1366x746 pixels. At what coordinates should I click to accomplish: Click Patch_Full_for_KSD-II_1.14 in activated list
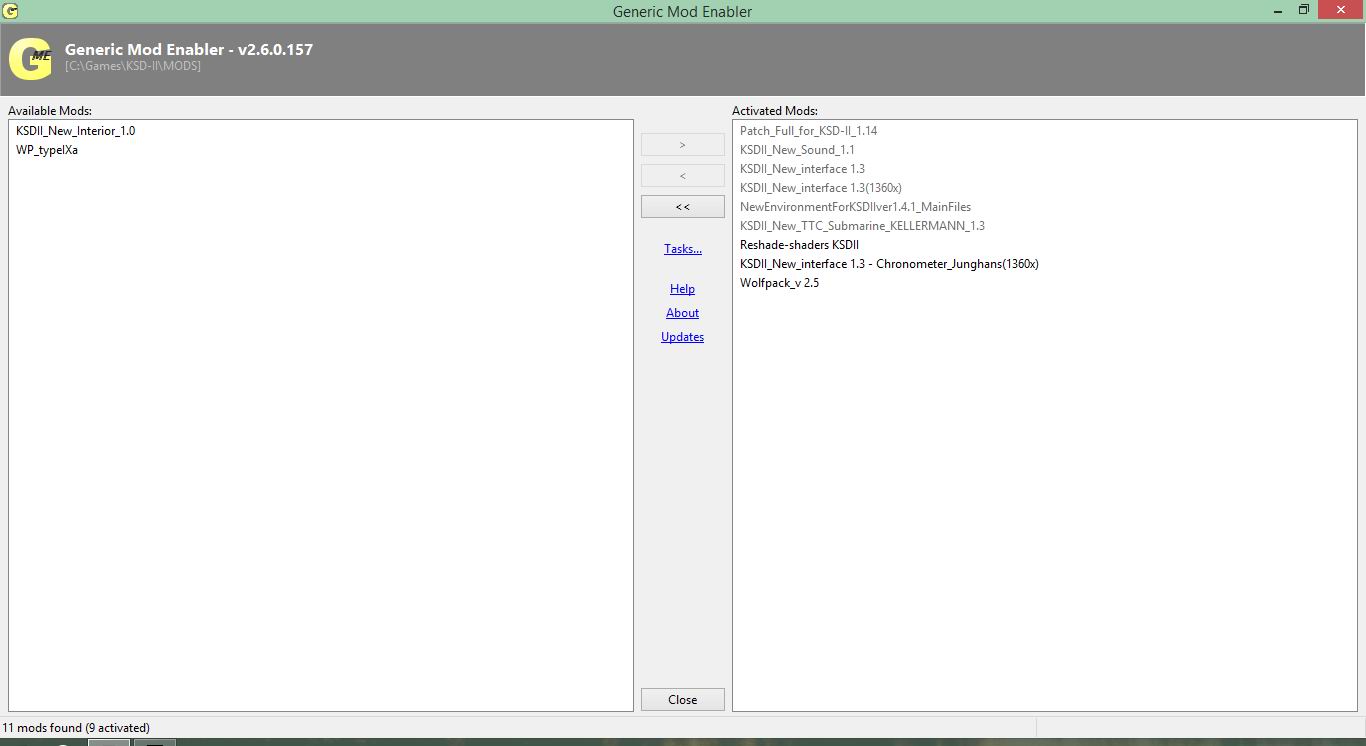click(808, 131)
